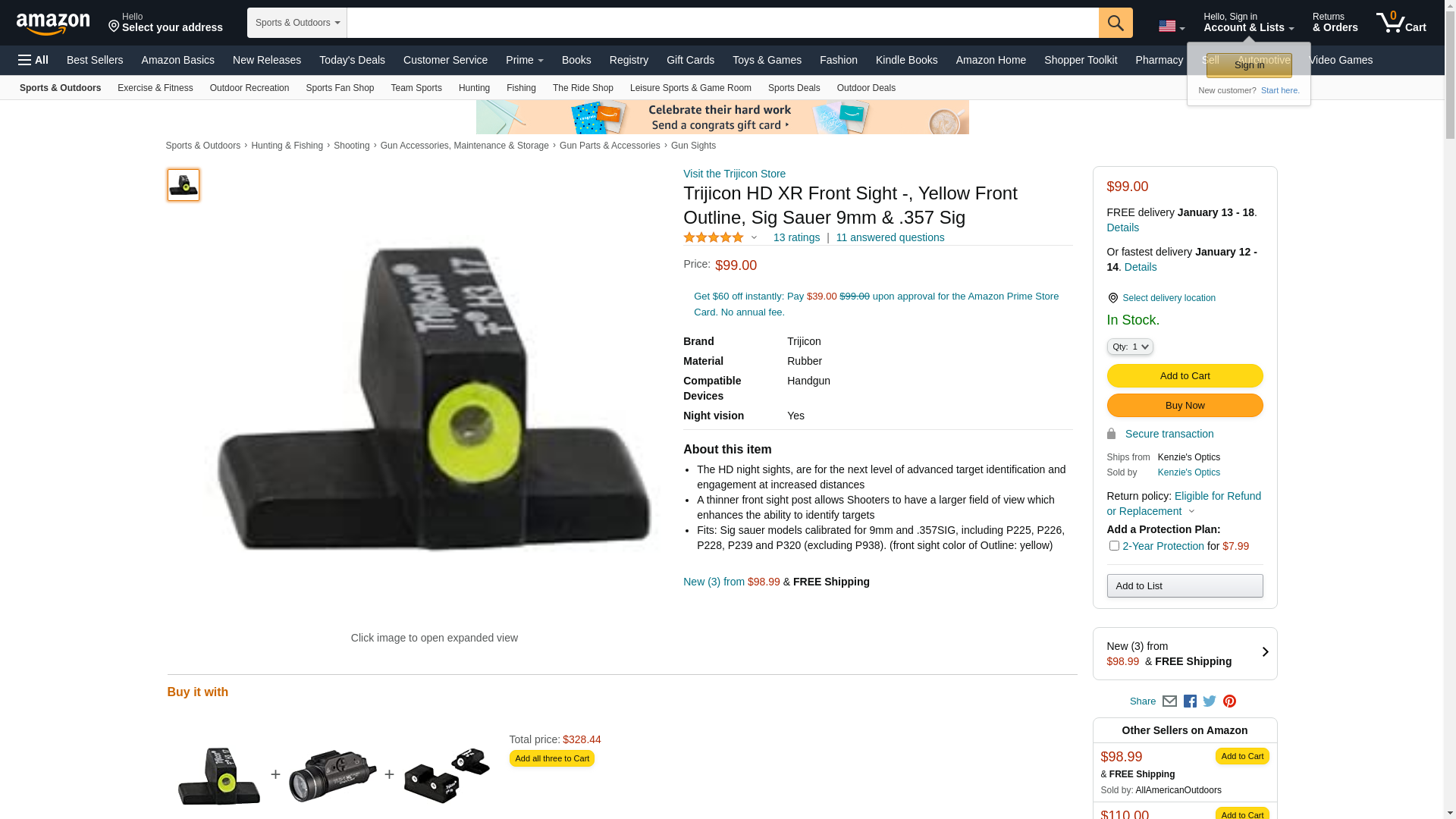Image resolution: width=1456 pixels, height=819 pixels.
Task: Click the search magnifier button
Action: pos(1116,23)
